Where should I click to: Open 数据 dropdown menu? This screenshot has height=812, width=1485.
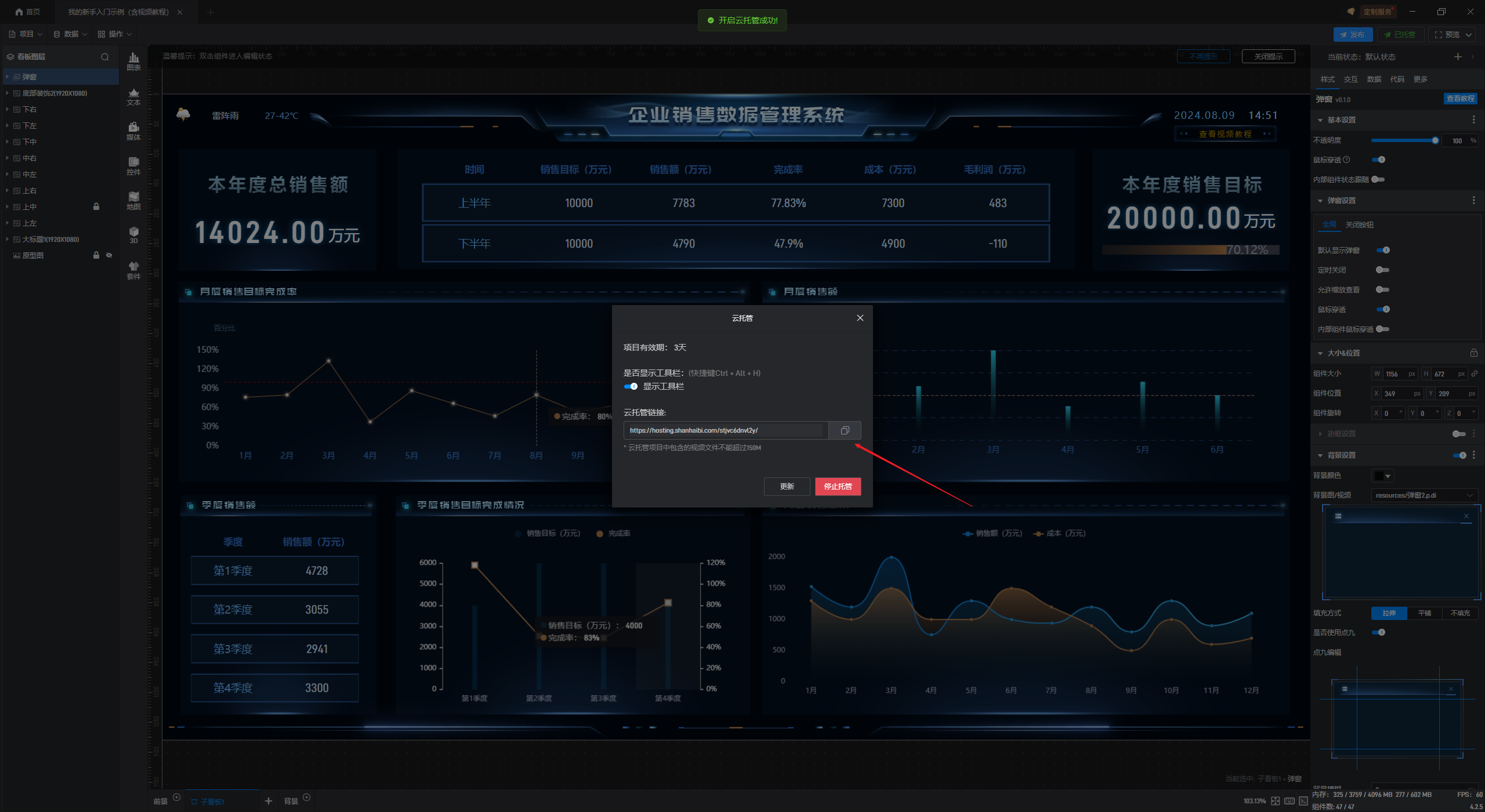pyautogui.click(x=70, y=34)
